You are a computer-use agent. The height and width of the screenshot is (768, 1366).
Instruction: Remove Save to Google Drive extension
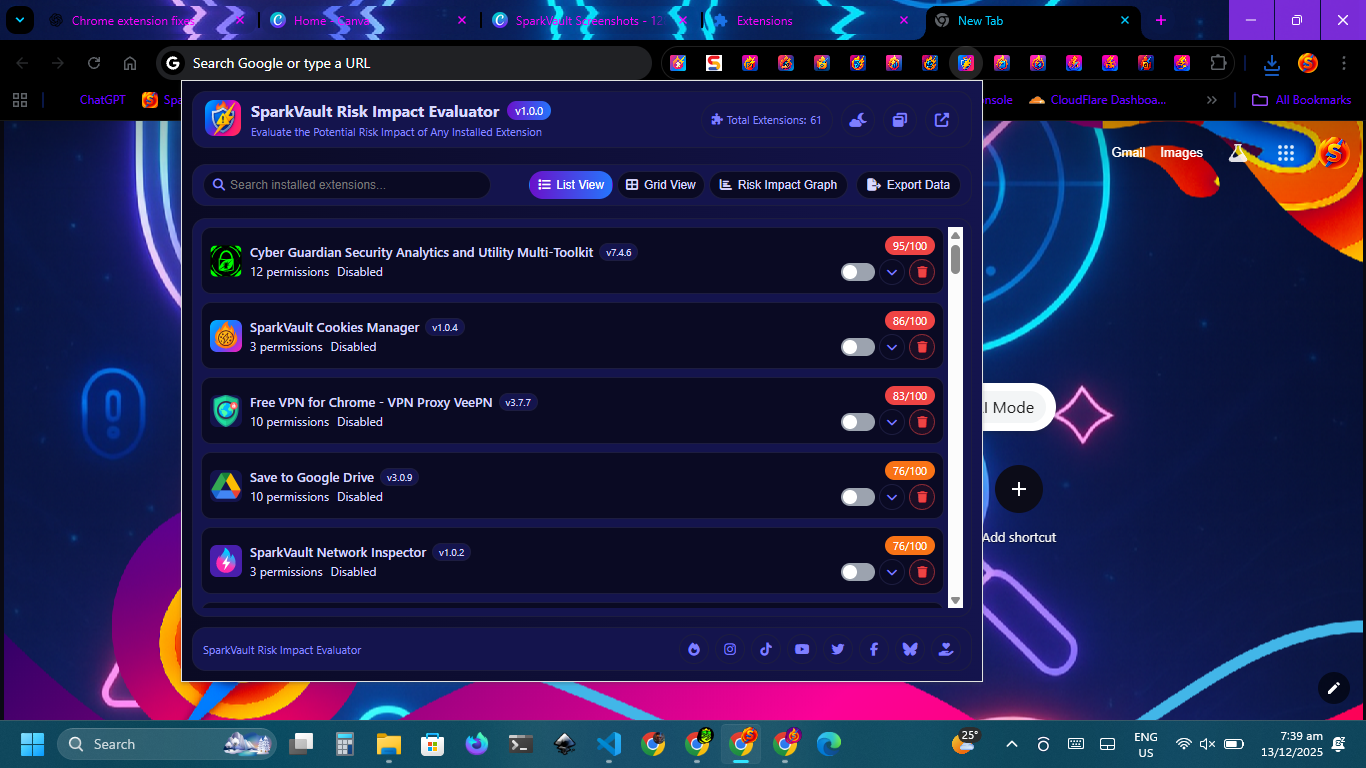(x=922, y=497)
